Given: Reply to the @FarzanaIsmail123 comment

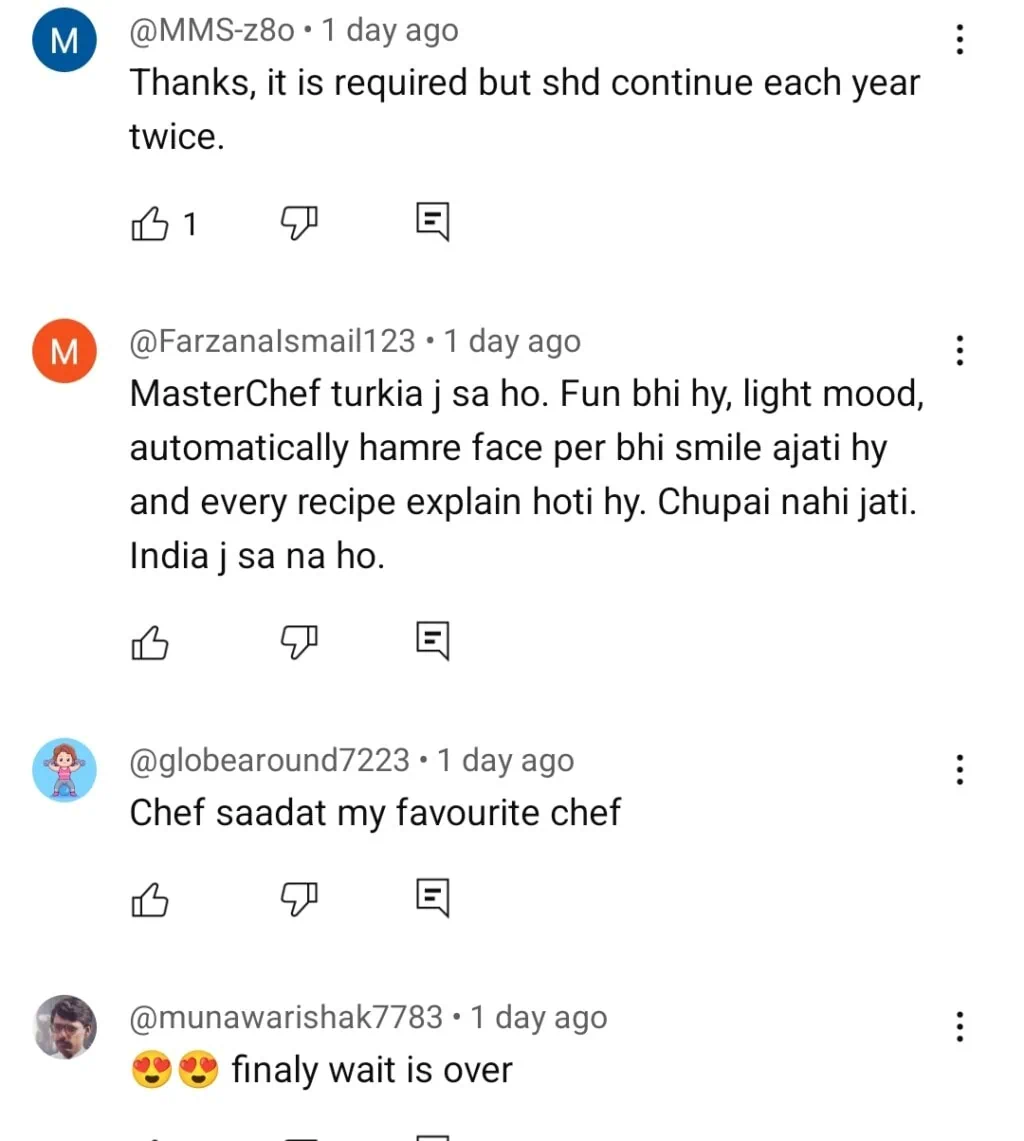Looking at the screenshot, I should (x=433, y=641).
